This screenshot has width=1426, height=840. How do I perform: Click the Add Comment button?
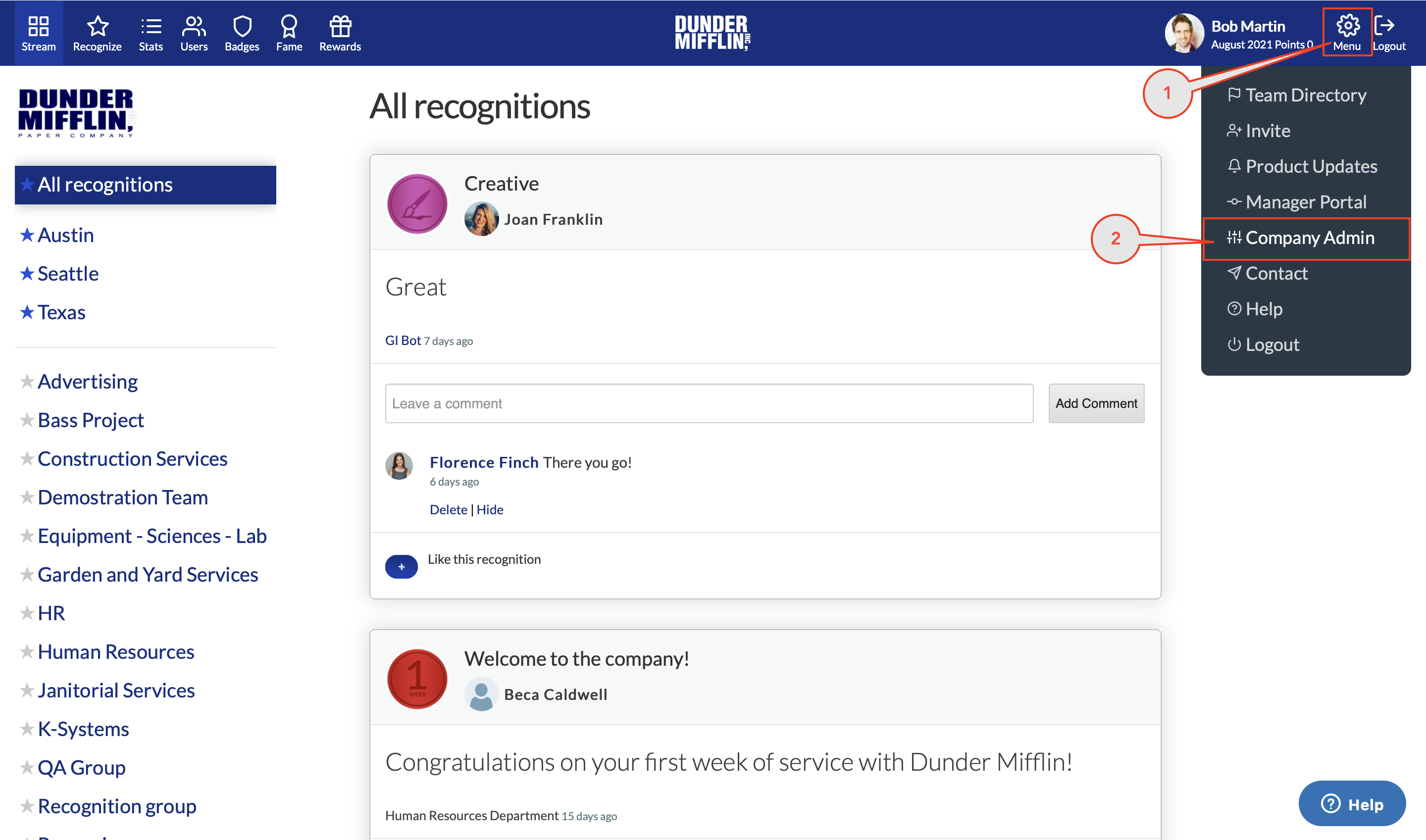tap(1095, 403)
